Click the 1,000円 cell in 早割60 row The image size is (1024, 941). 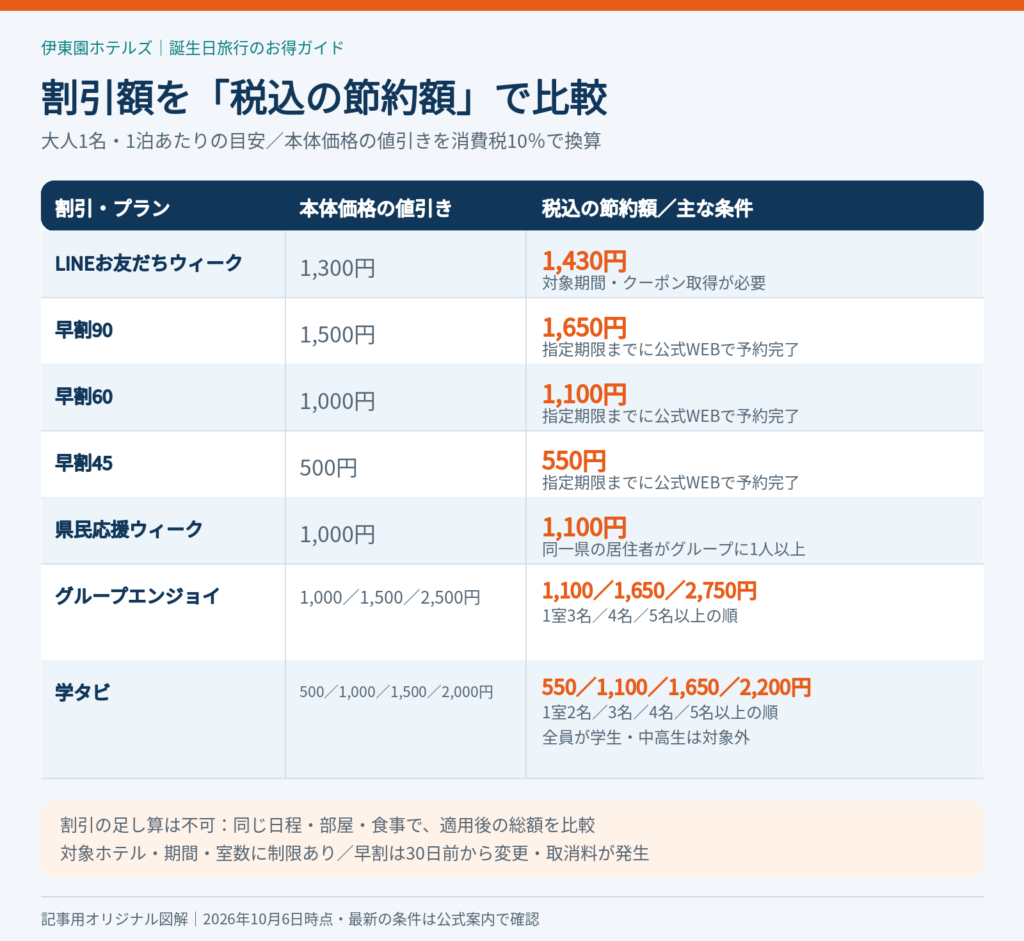(x=337, y=402)
